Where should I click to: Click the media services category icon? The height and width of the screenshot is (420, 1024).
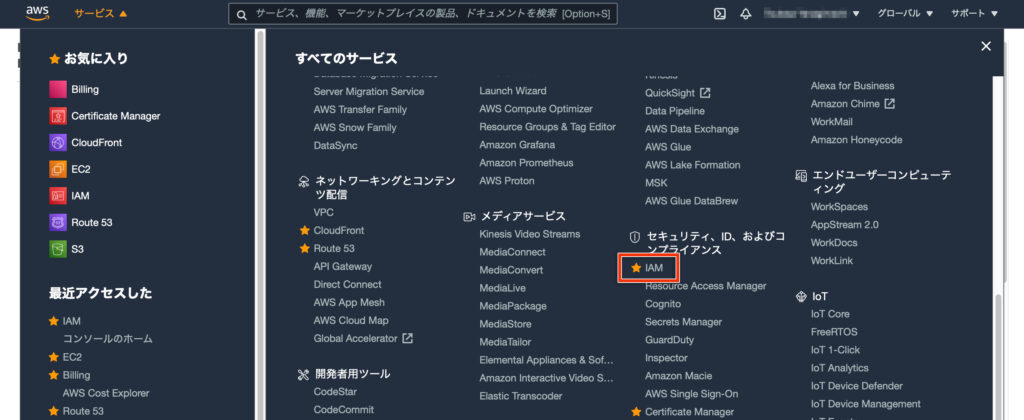[x=469, y=216]
